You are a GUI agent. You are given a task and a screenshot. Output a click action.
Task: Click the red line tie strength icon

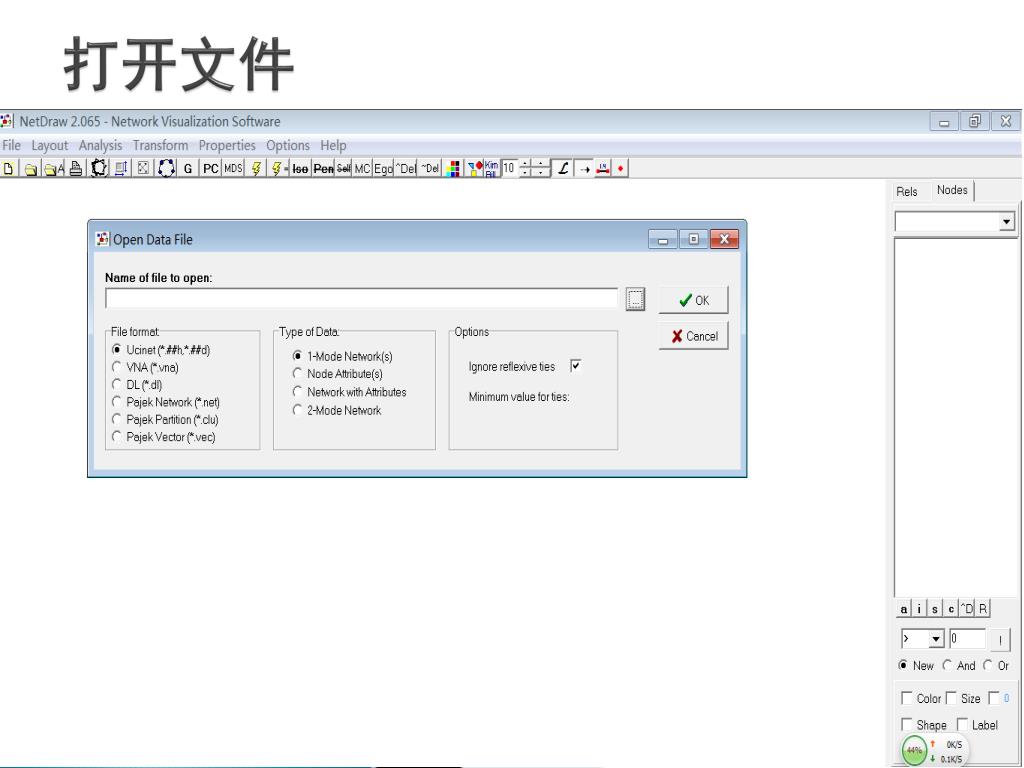603,168
